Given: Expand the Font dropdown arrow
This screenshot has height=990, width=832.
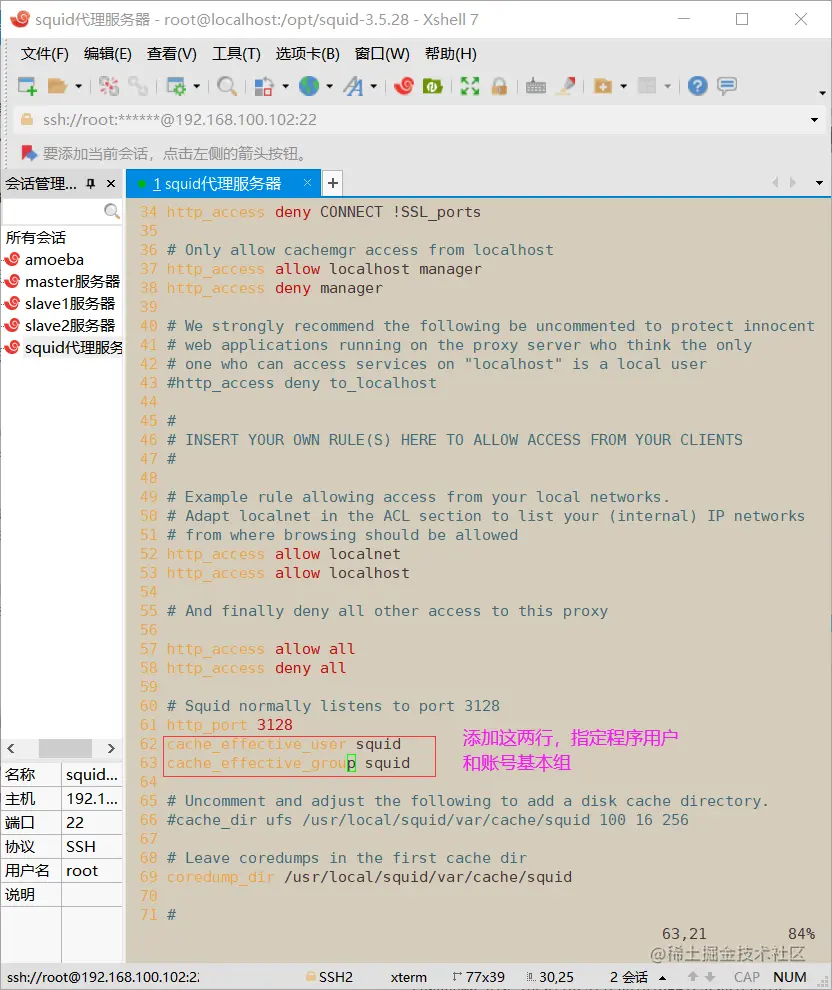Looking at the screenshot, I should coord(374,86).
